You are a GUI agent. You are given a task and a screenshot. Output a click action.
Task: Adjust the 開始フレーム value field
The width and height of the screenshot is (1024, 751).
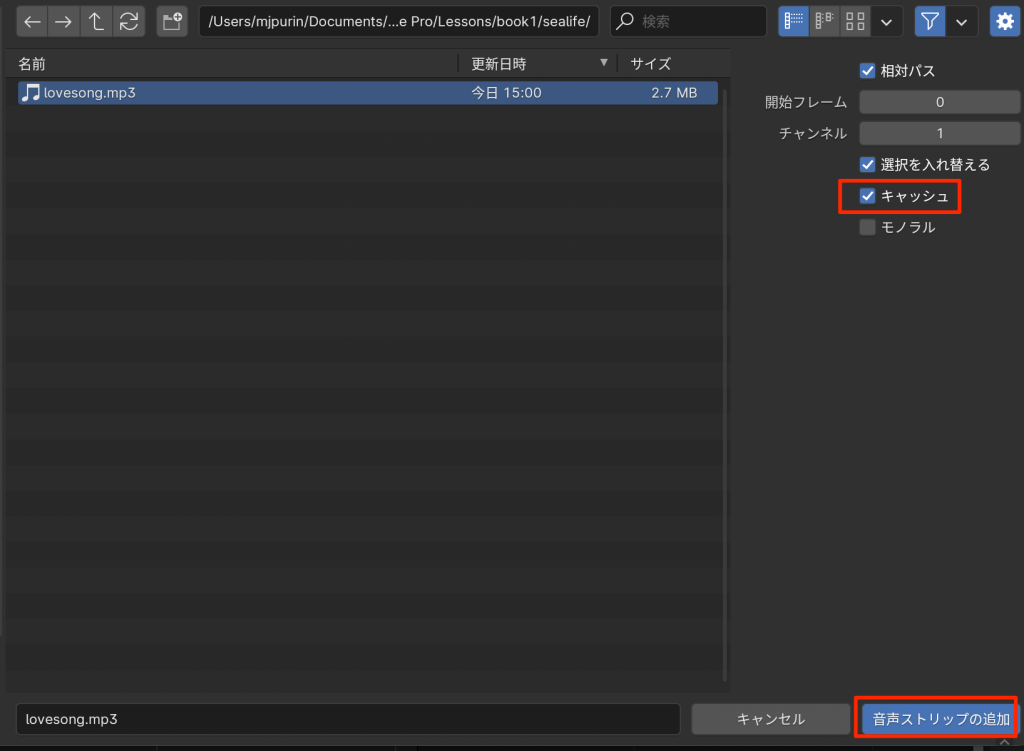coord(939,102)
